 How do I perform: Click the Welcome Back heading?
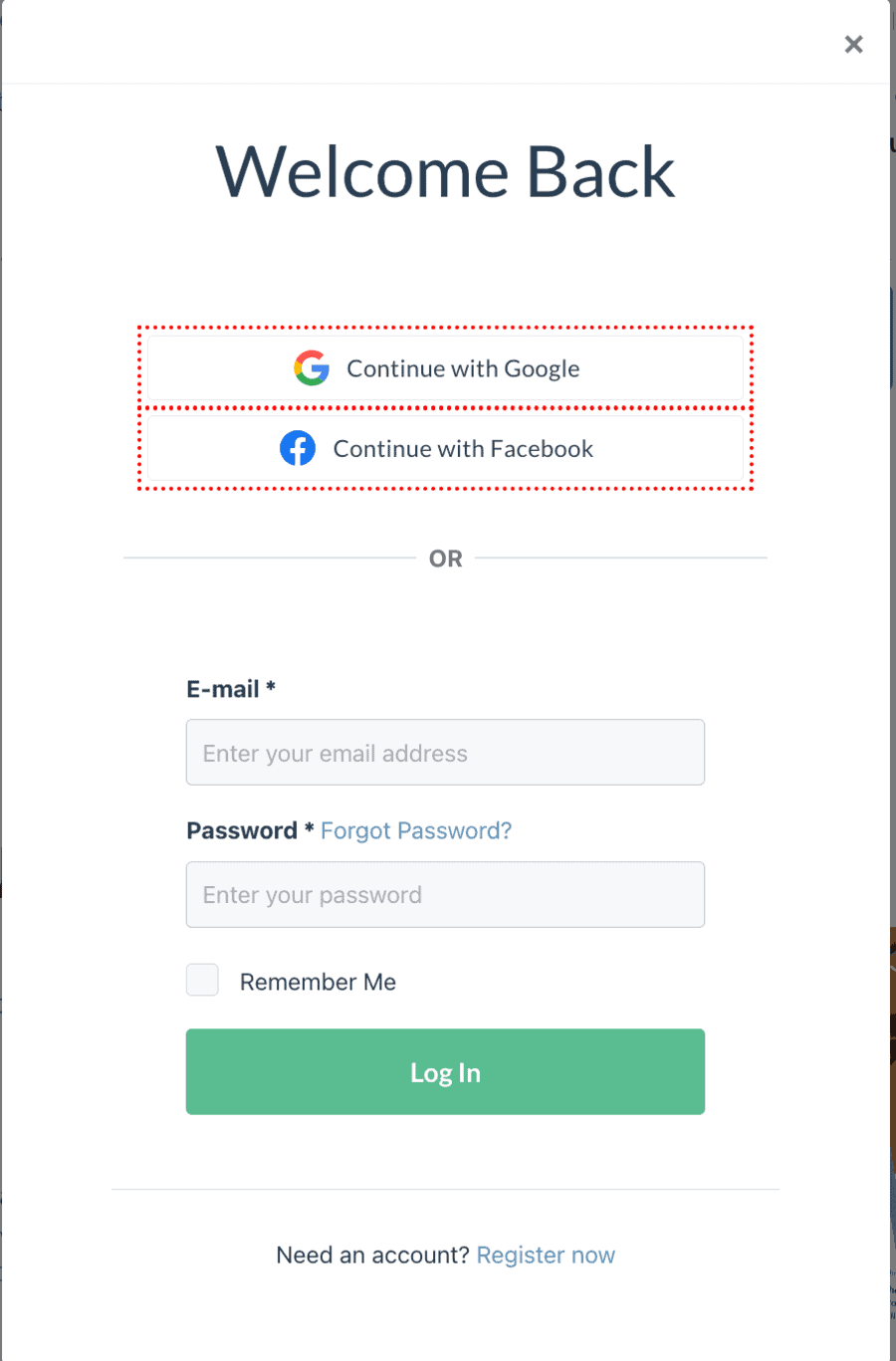[445, 172]
